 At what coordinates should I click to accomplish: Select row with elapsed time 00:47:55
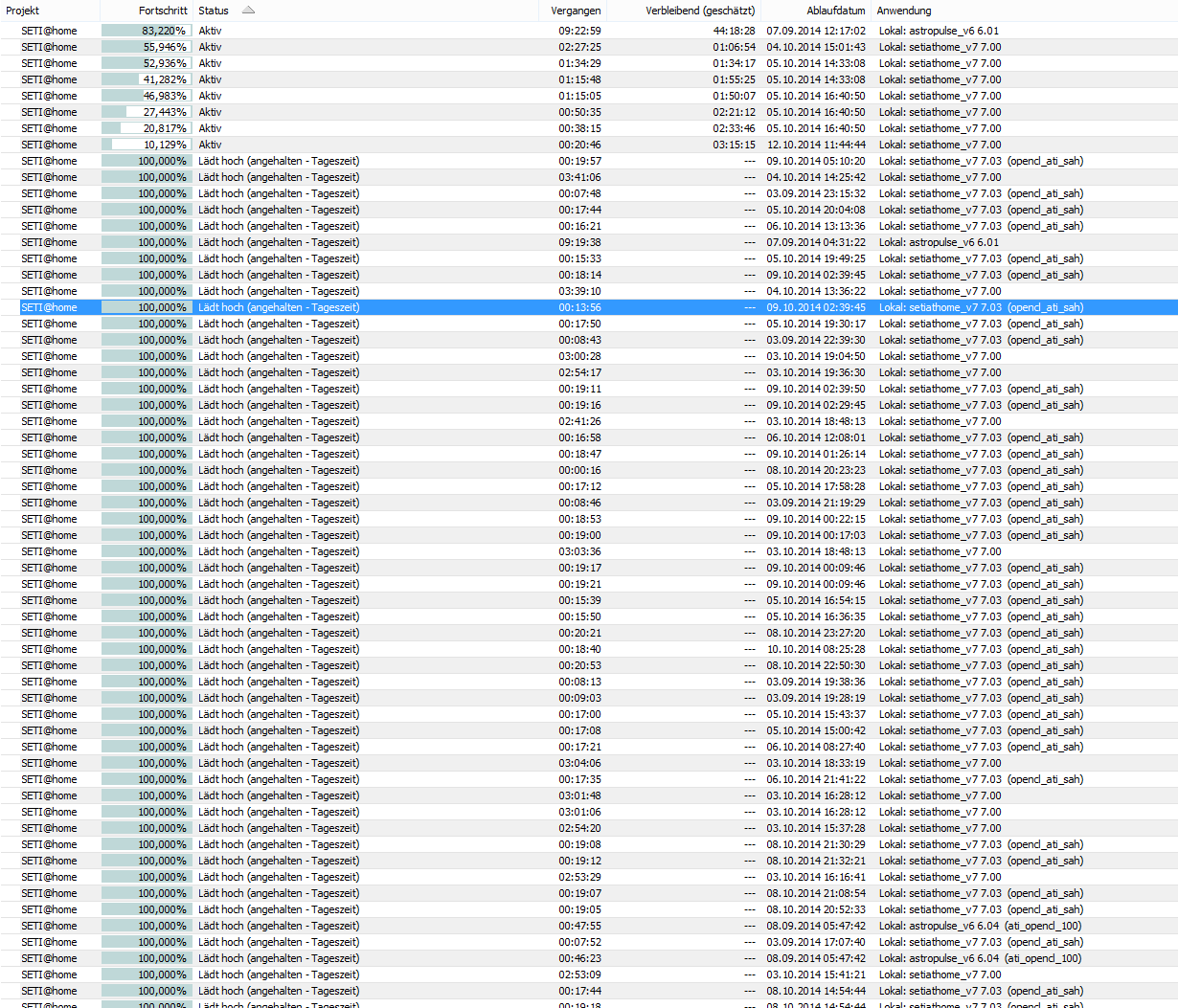(589, 926)
